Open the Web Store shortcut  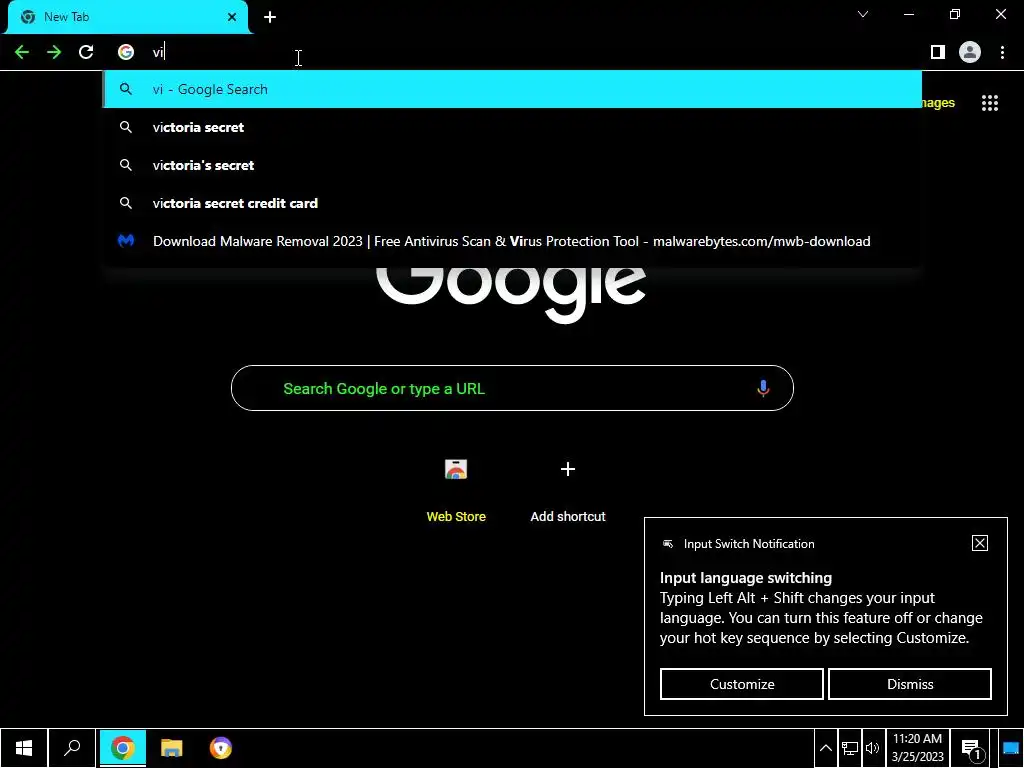(456, 490)
